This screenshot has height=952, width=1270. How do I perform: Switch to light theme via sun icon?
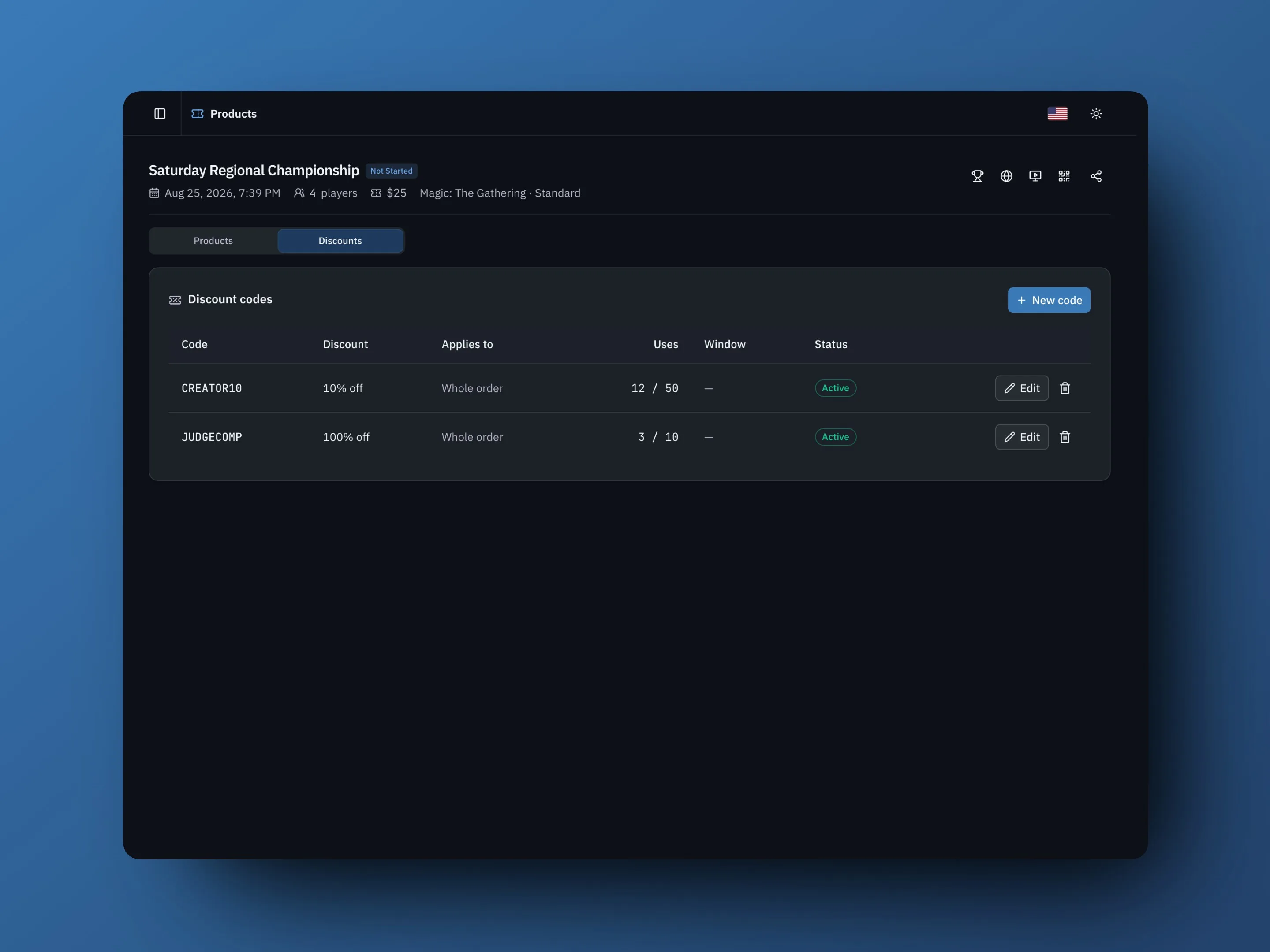[x=1096, y=114]
